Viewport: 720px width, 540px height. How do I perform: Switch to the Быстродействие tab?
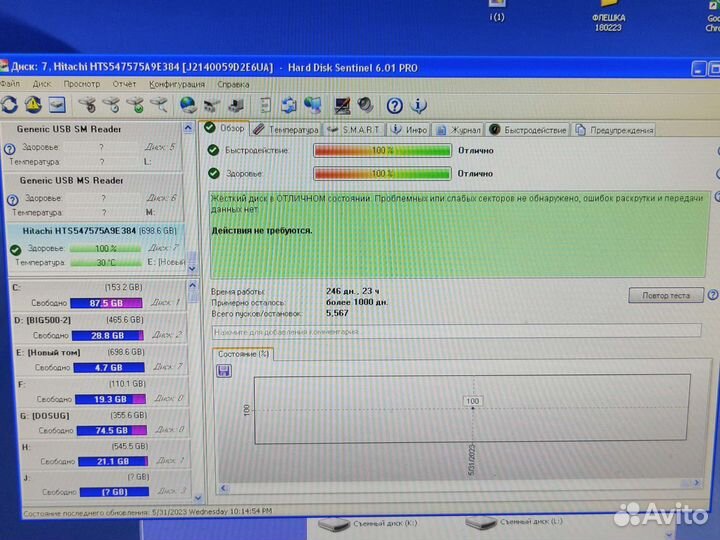click(x=528, y=130)
